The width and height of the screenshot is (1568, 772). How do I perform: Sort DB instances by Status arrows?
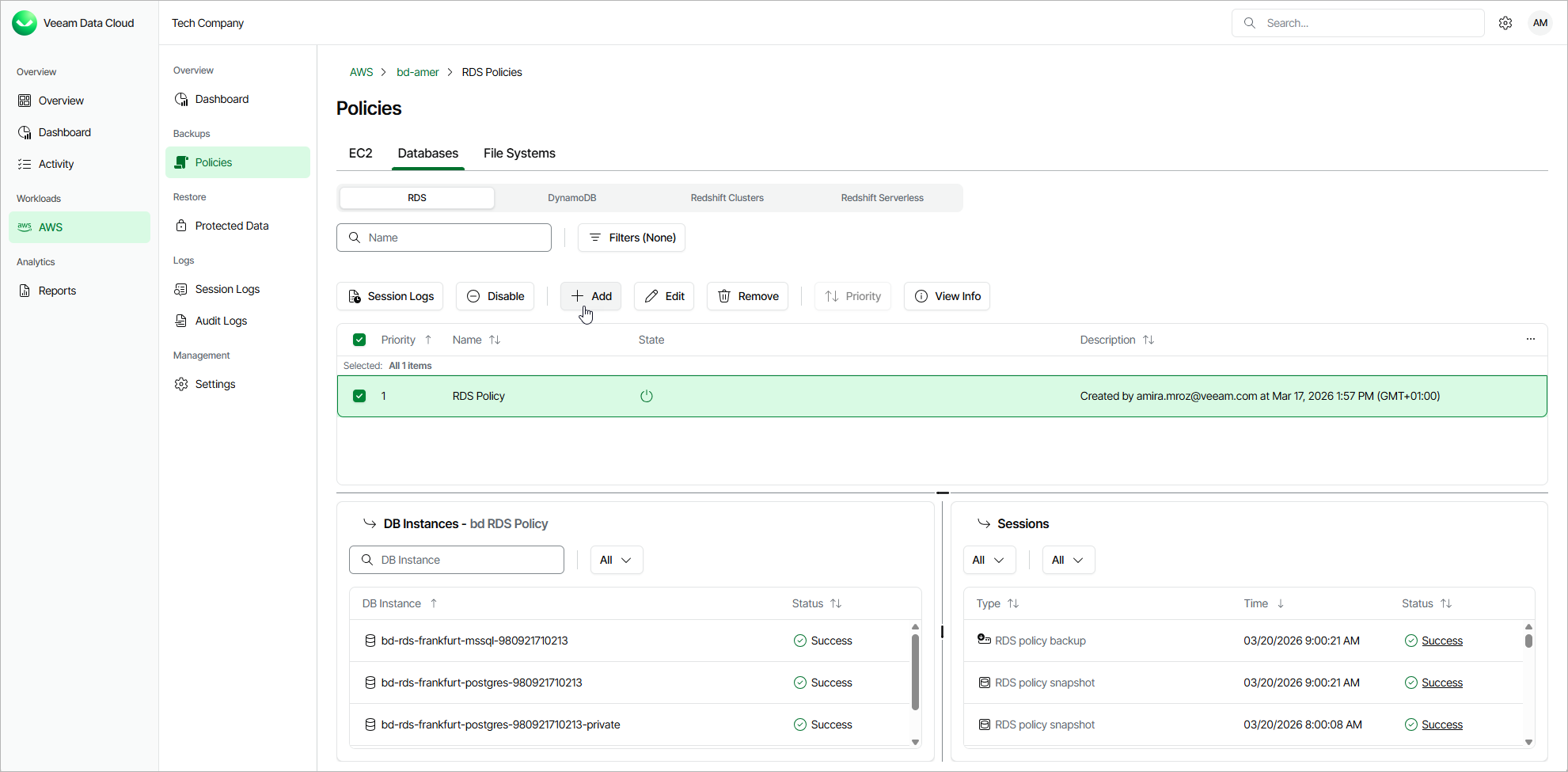pyautogui.click(x=836, y=603)
